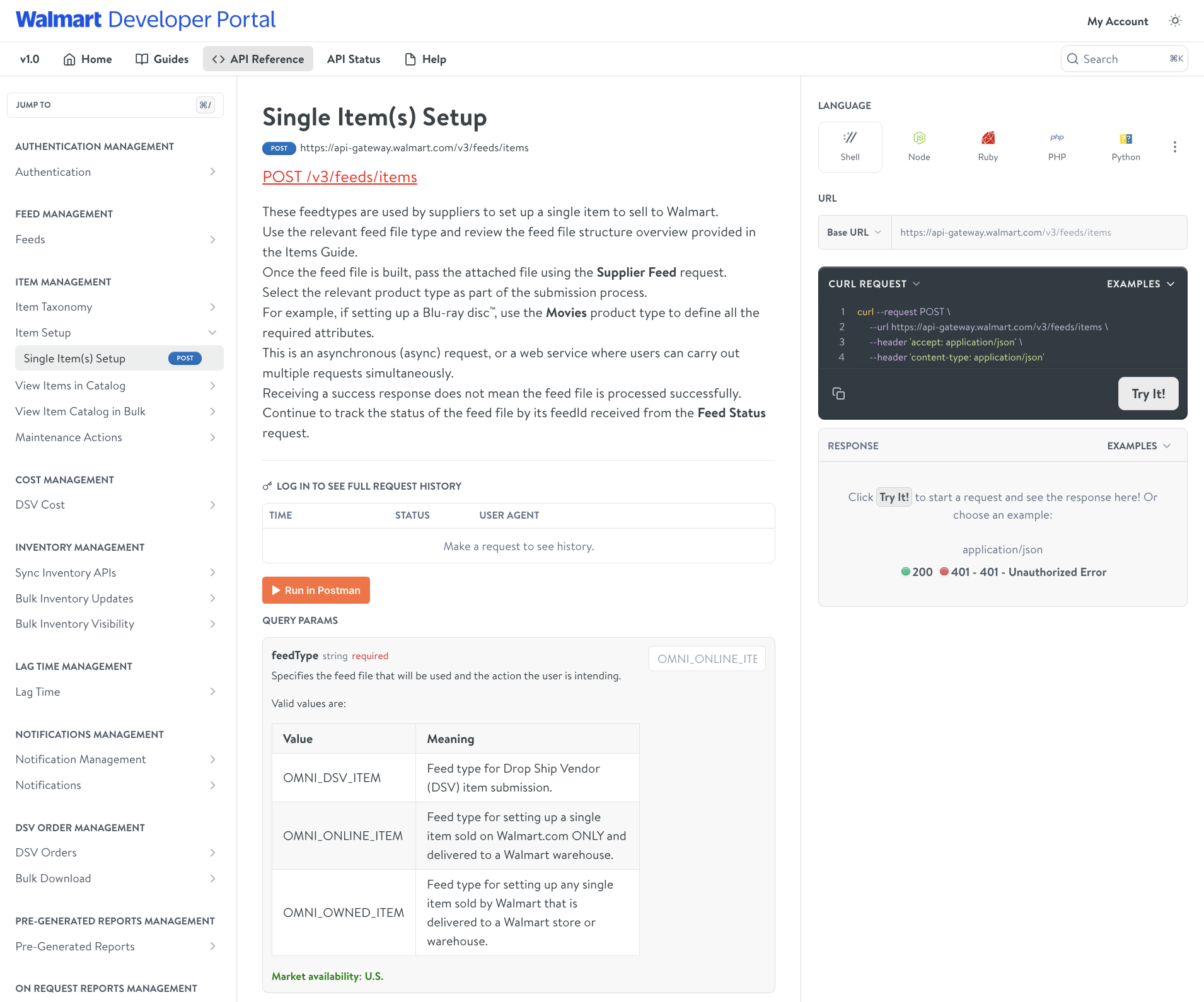Open the CURL REQUEST dropdown
Screen dimensions: 1204x1002
874,284
